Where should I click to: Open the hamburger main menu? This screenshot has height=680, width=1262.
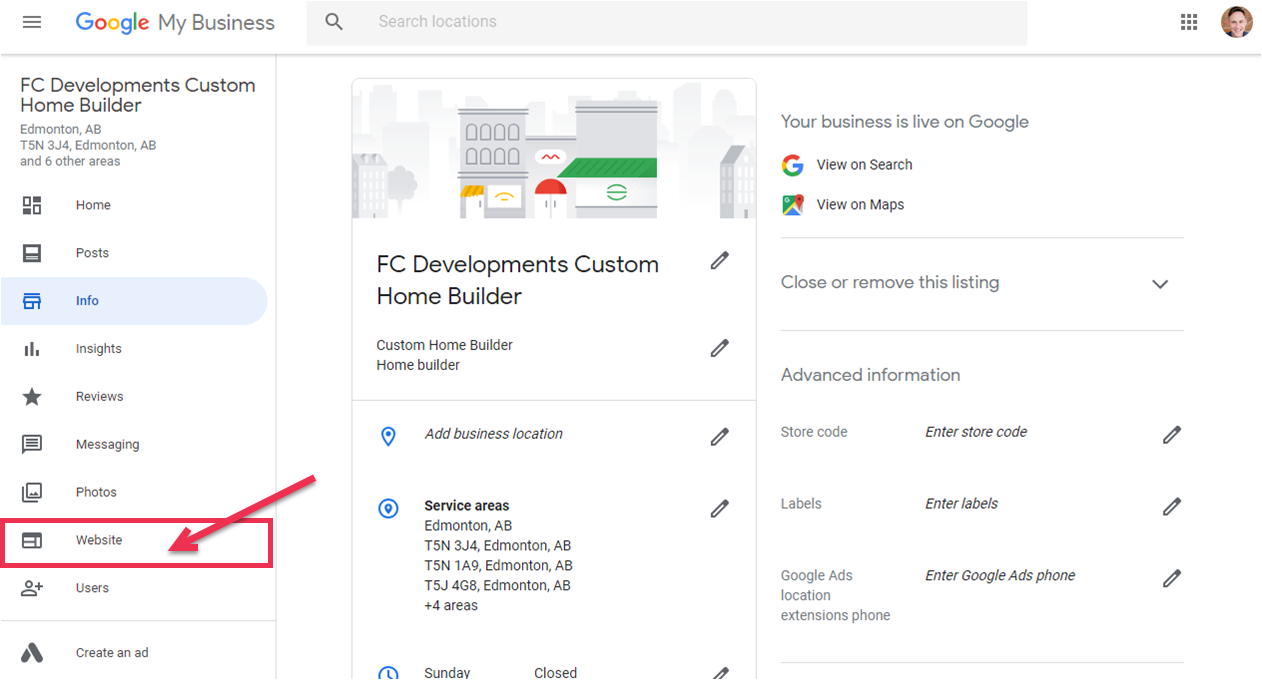pos(32,22)
